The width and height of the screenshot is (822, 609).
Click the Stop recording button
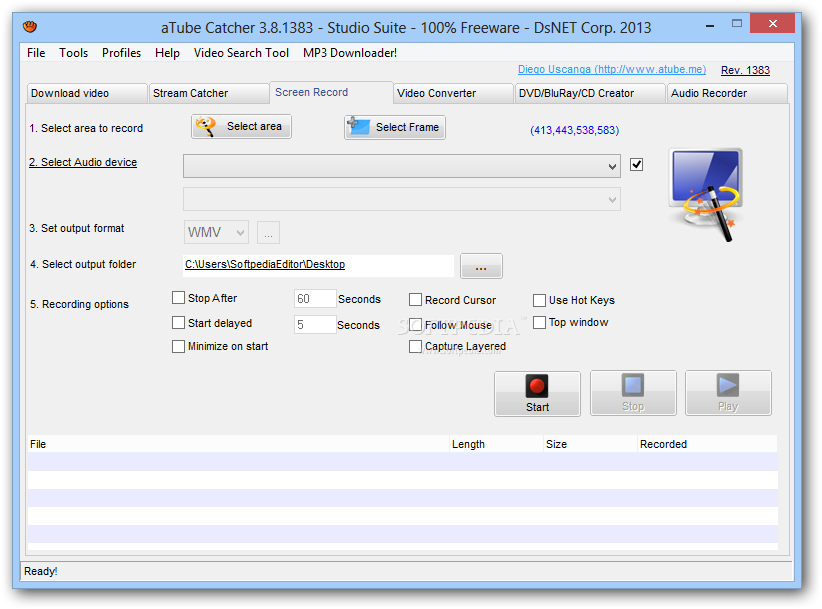(633, 393)
